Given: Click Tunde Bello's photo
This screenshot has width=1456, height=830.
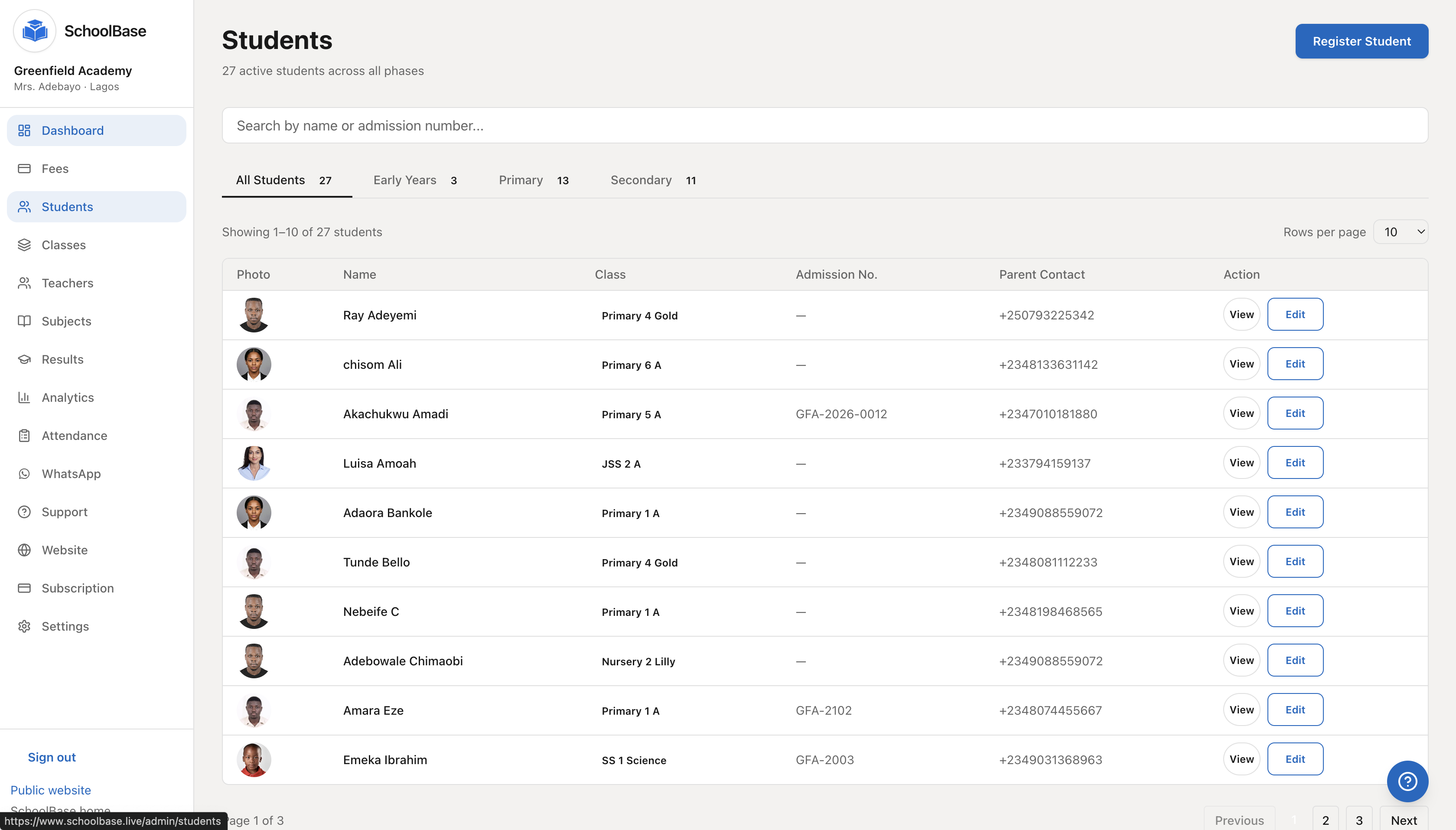Looking at the screenshot, I should 254,563.
